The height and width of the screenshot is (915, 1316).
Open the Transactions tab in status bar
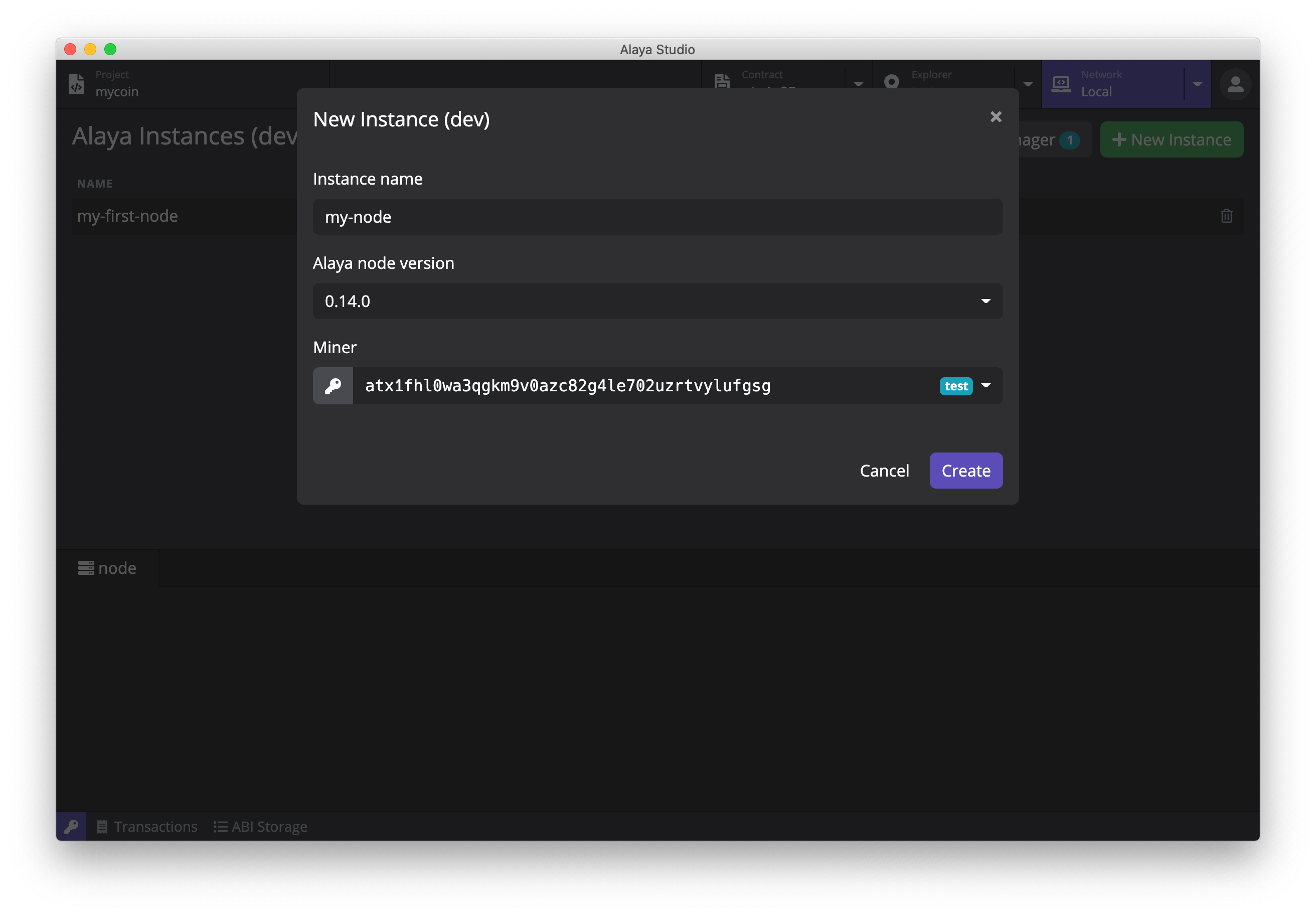point(147,826)
